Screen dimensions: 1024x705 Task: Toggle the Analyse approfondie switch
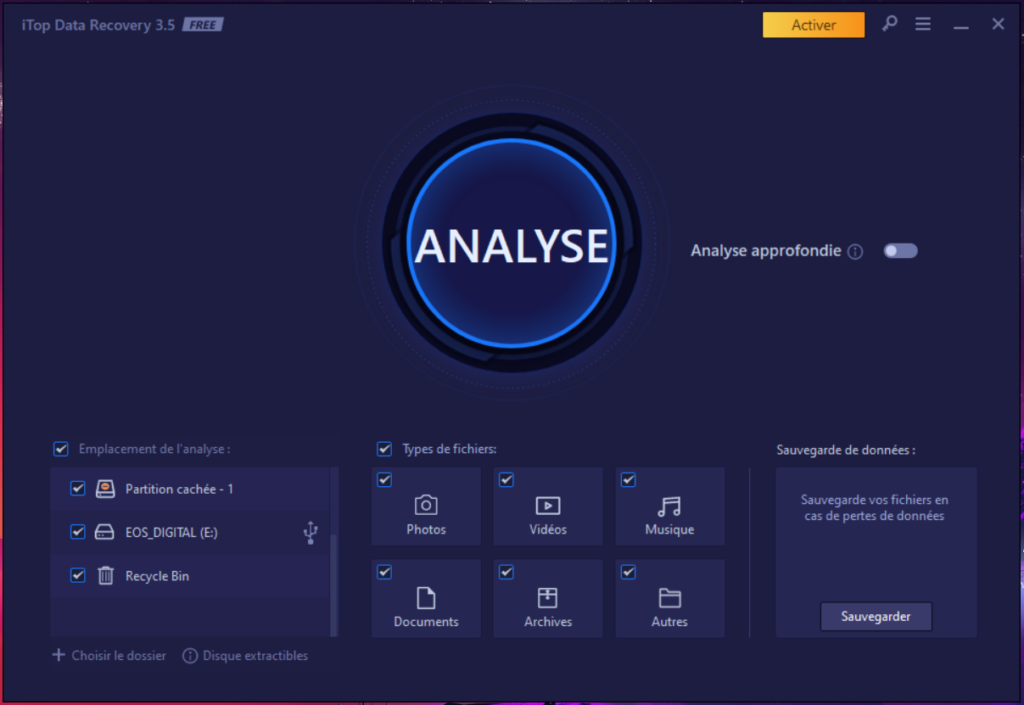(x=900, y=251)
